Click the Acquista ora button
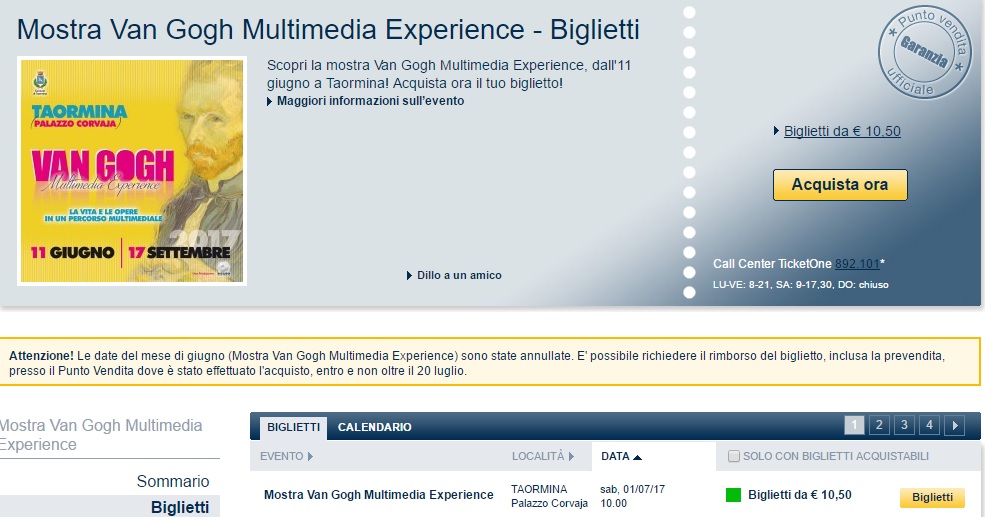 click(x=839, y=185)
